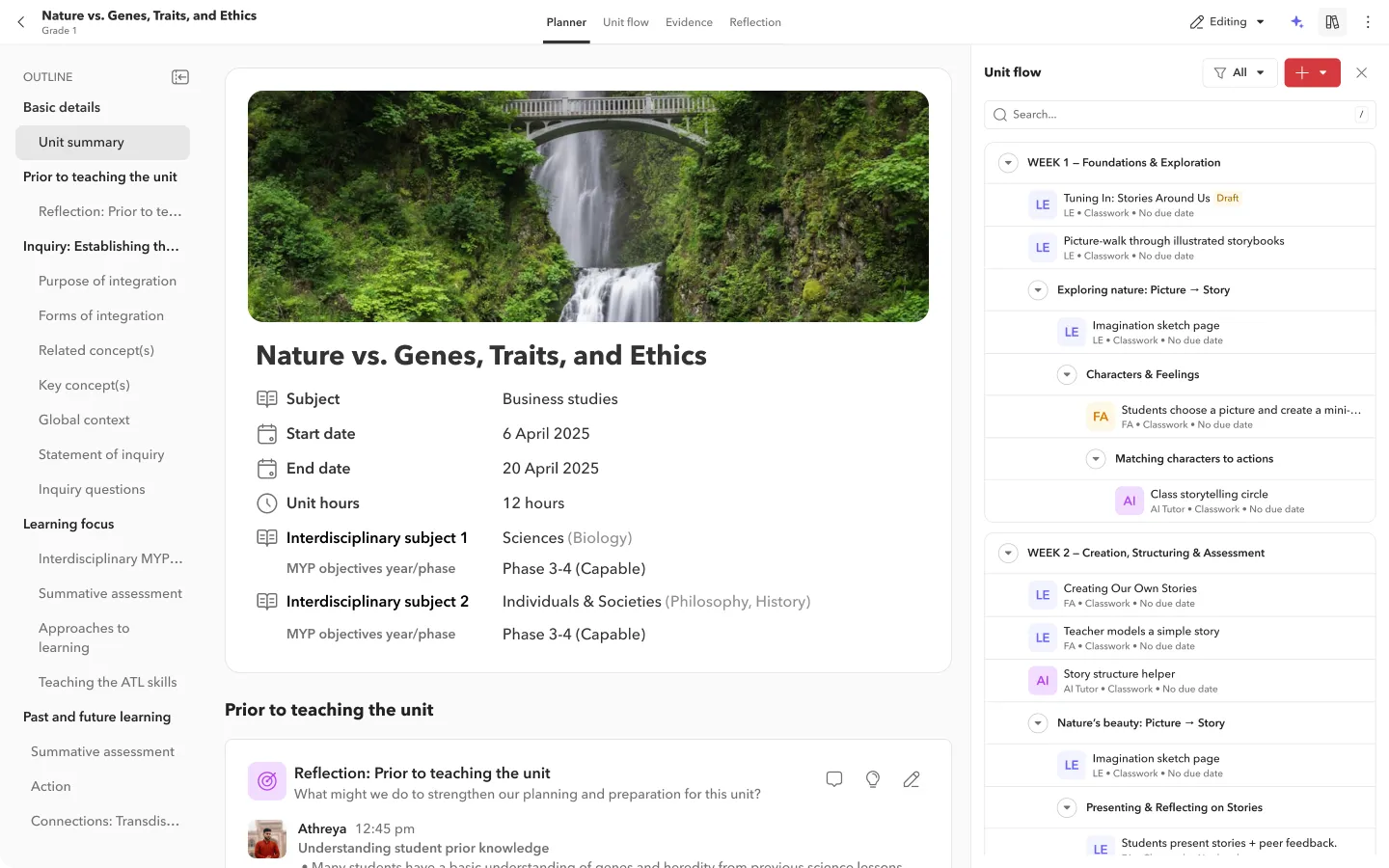Collapse WEEK 2 – Creation, Structuring & Assessment
1389x868 pixels.
(1008, 554)
